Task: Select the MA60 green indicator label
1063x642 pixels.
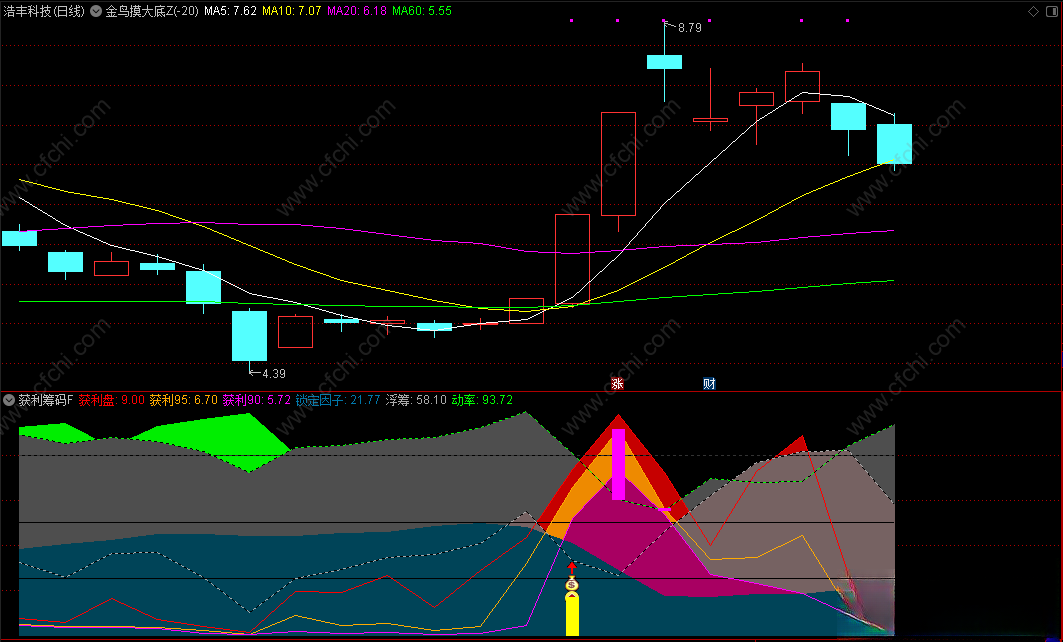Action: pyautogui.click(x=422, y=11)
